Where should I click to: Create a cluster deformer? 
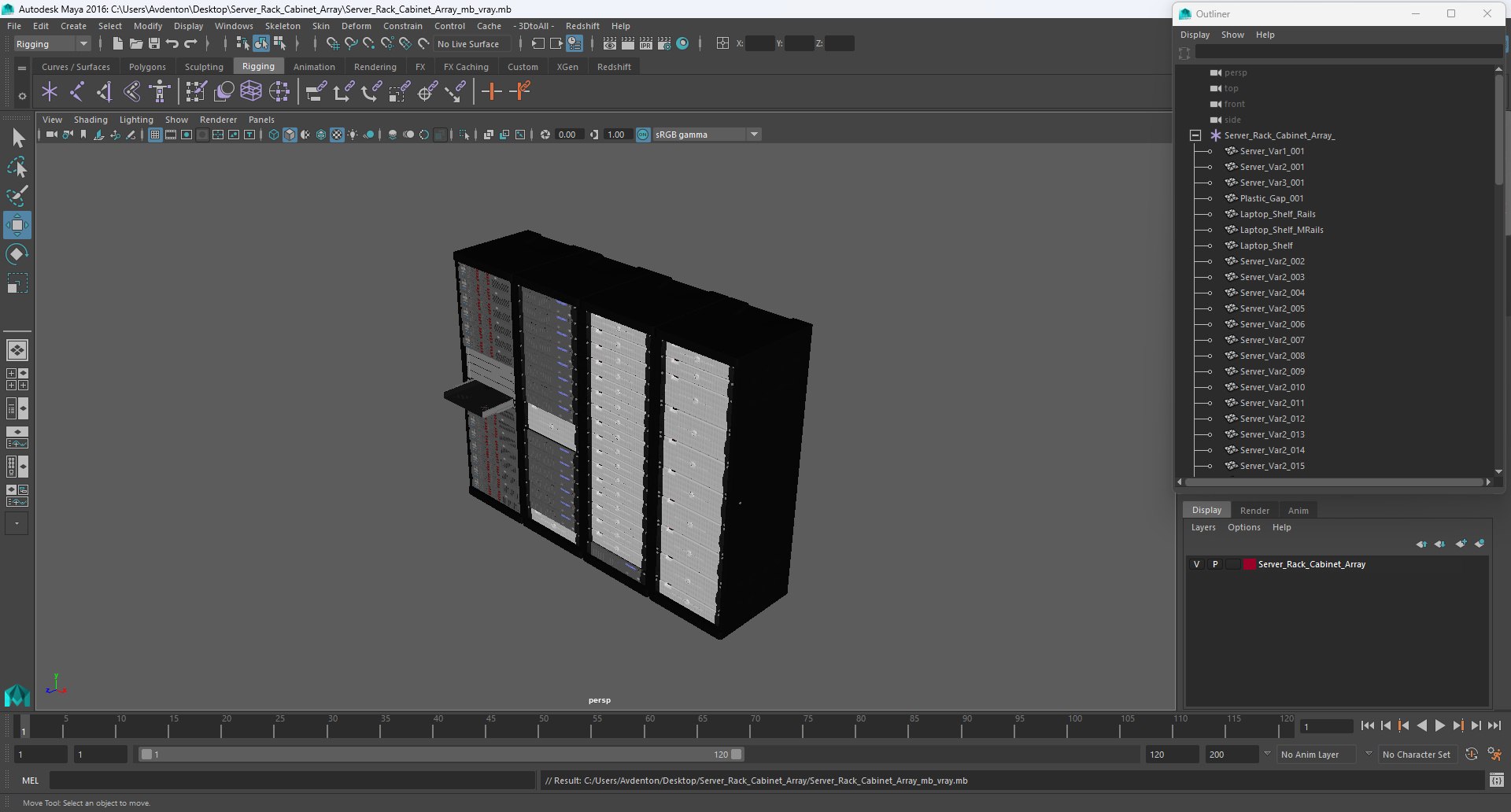click(279, 92)
